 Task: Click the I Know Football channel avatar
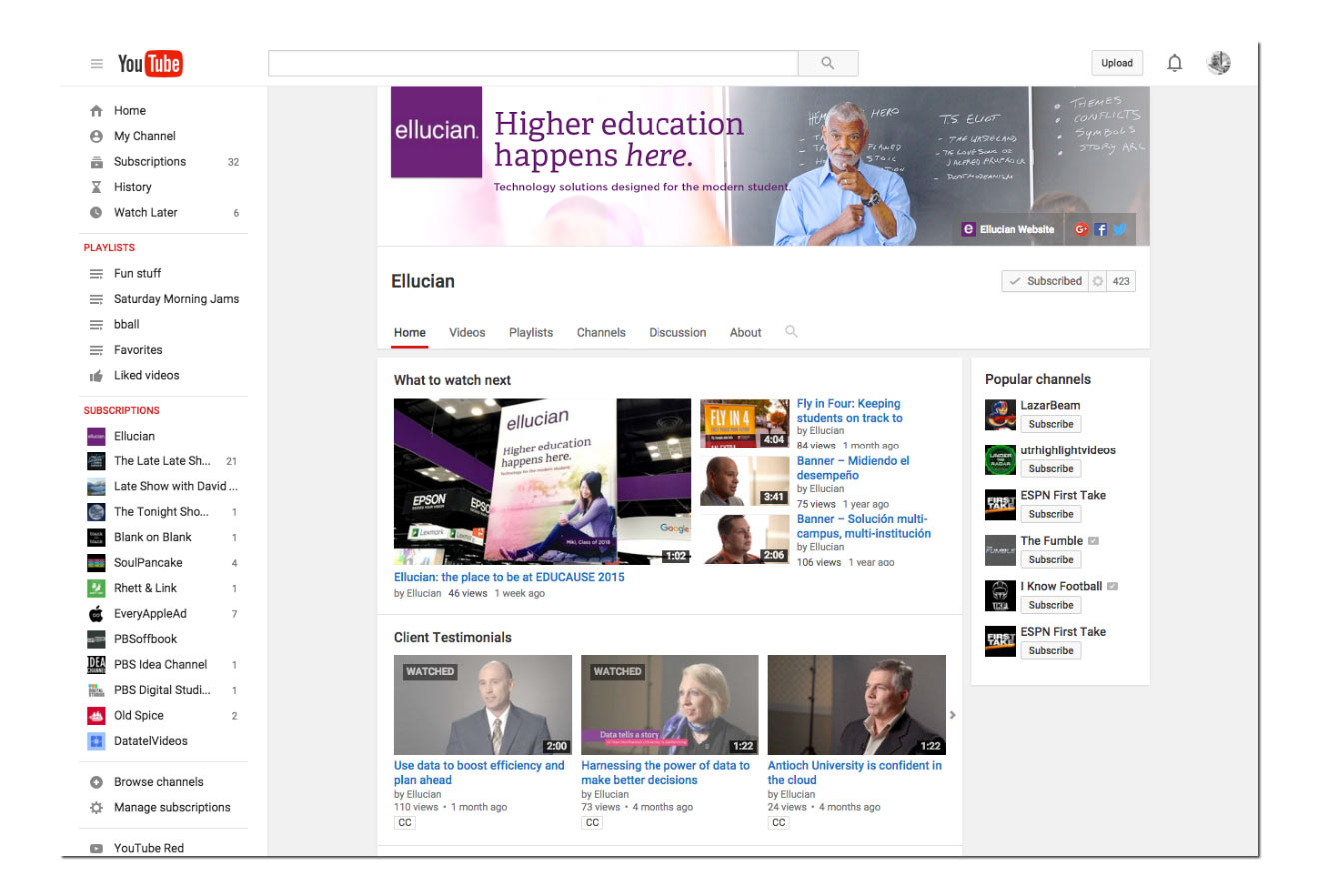[1000, 595]
